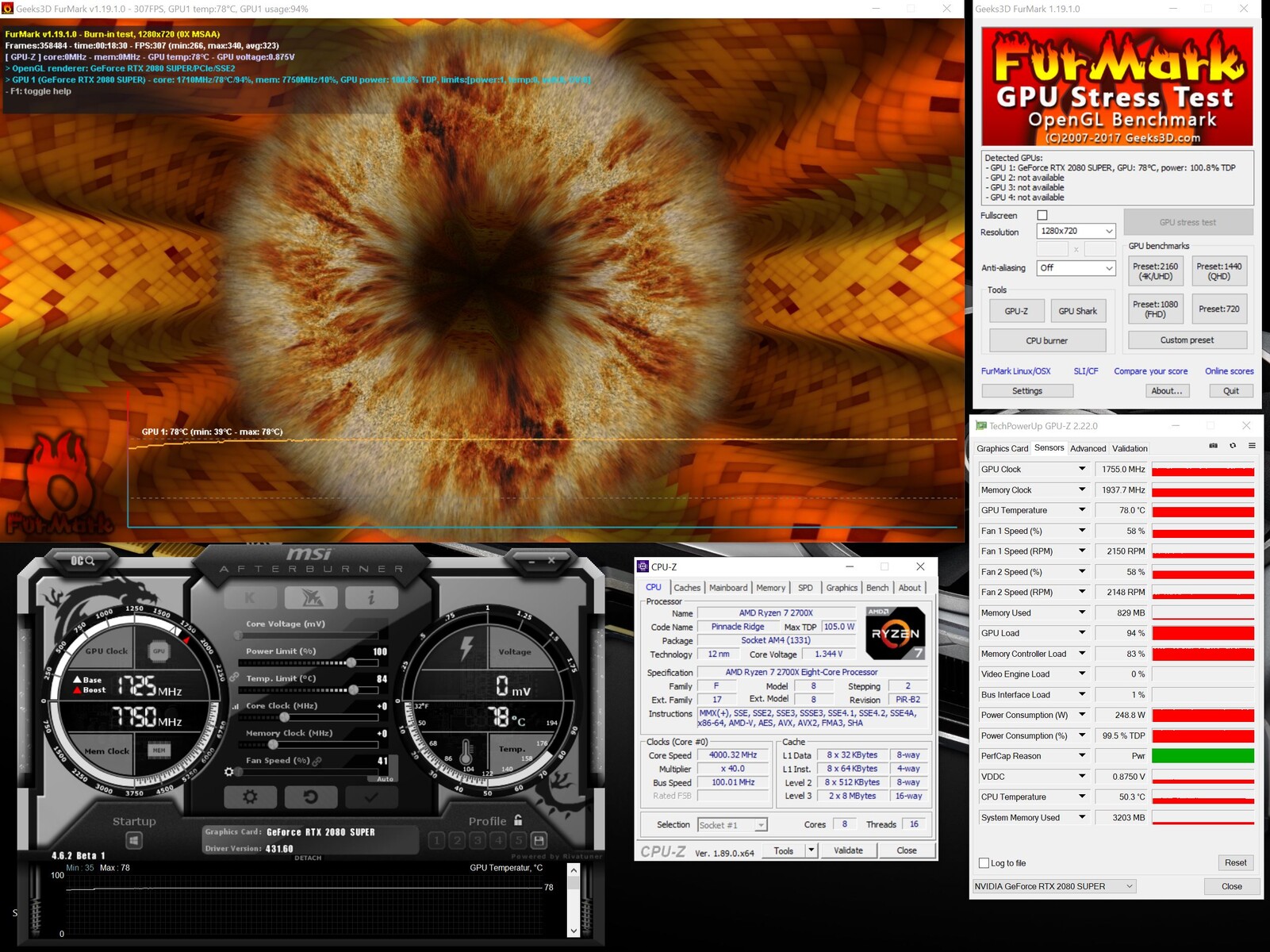This screenshot has height=952, width=1270.
Task: Open the Compare your score link in FurMark
Action: pos(1151,371)
